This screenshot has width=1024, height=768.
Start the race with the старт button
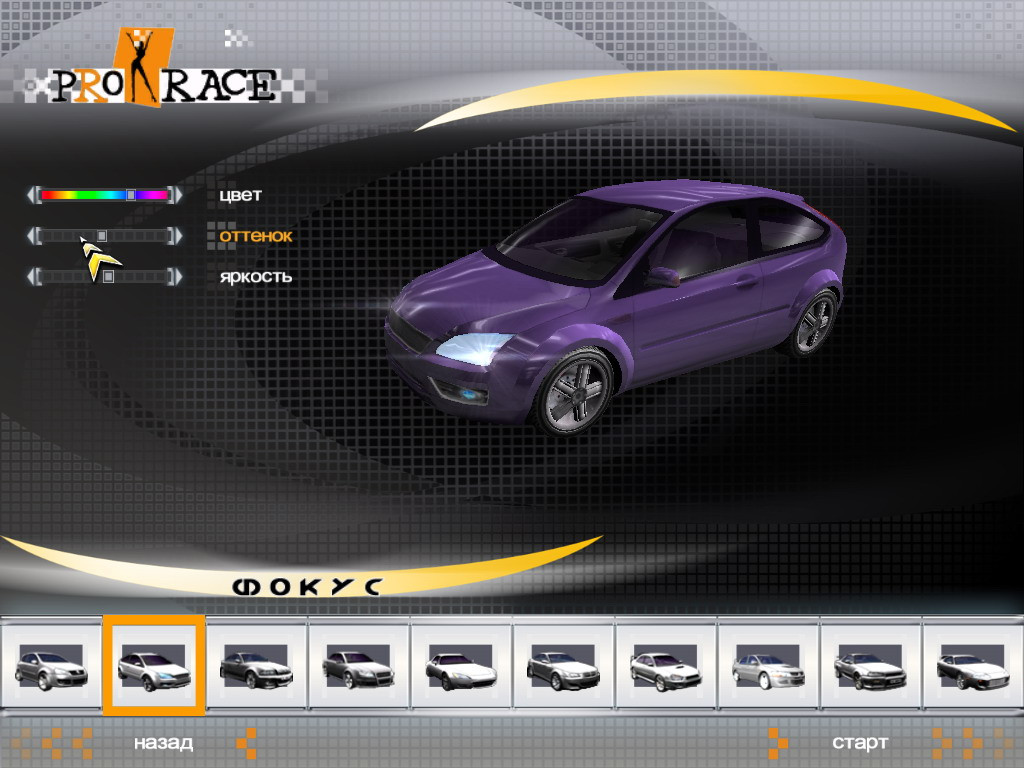[x=859, y=743]
